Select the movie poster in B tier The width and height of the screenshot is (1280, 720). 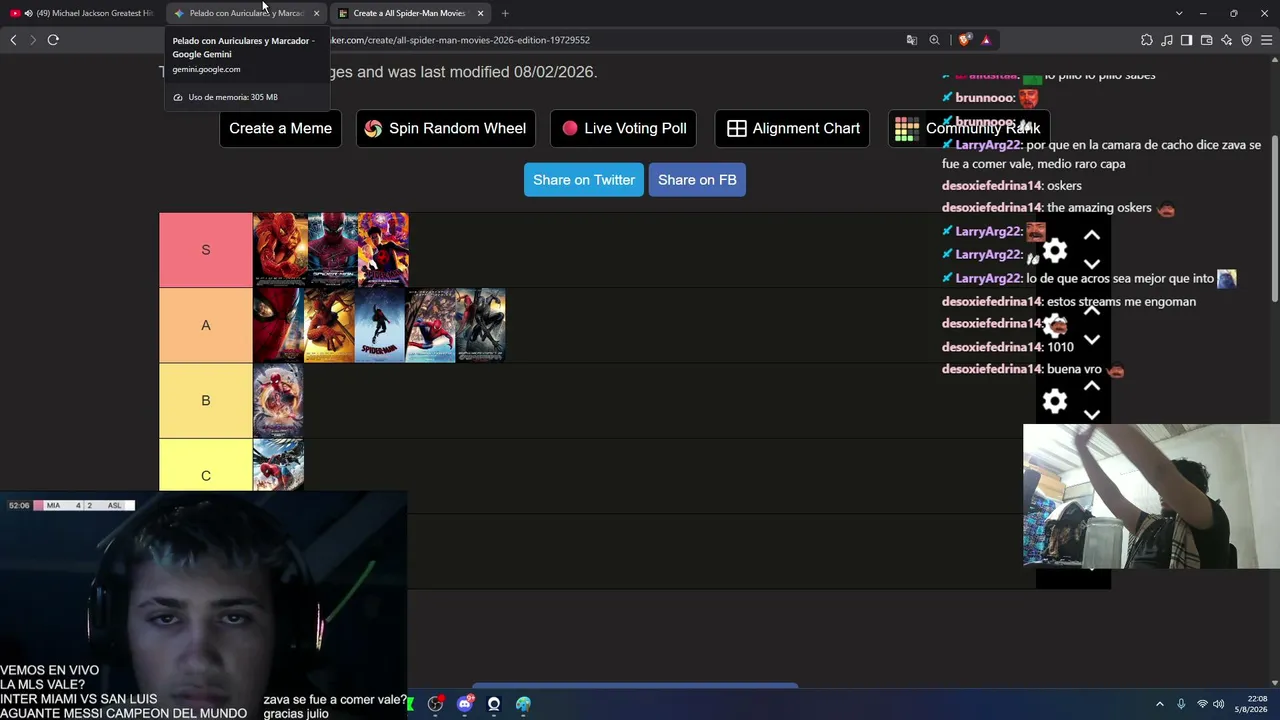[x=279, y=400]
